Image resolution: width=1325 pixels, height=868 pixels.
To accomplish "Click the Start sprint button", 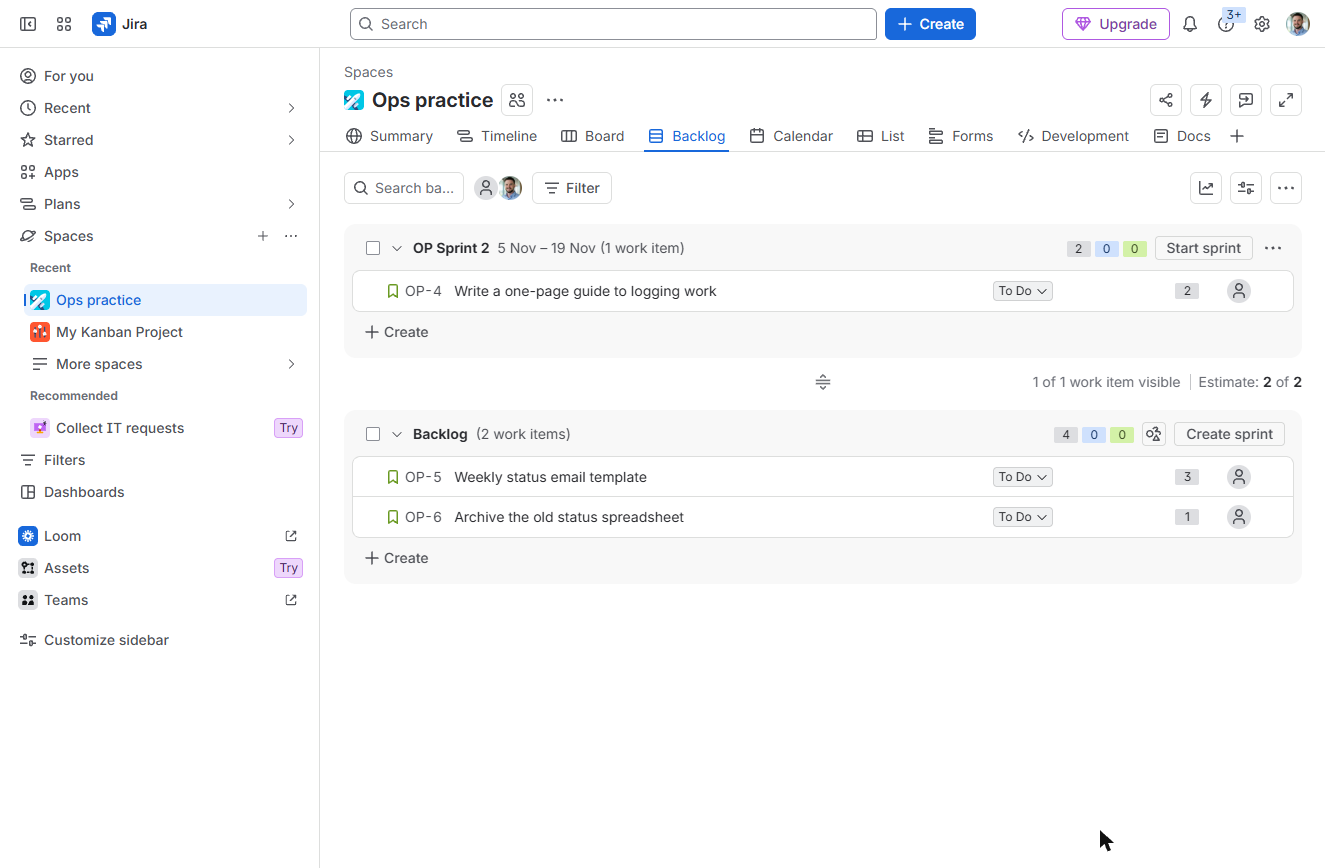I will pyautogui.click(x=1203, y=248).
